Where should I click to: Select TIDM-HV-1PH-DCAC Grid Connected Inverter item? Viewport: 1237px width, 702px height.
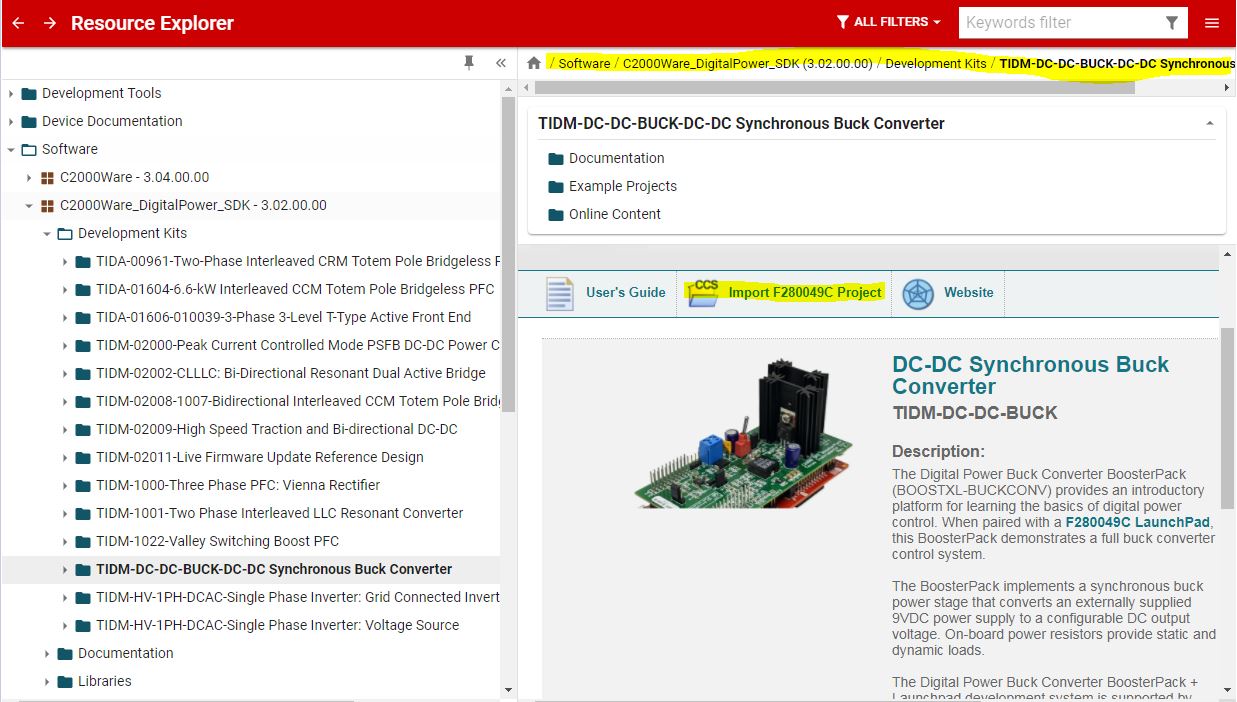tap(298, 597)
